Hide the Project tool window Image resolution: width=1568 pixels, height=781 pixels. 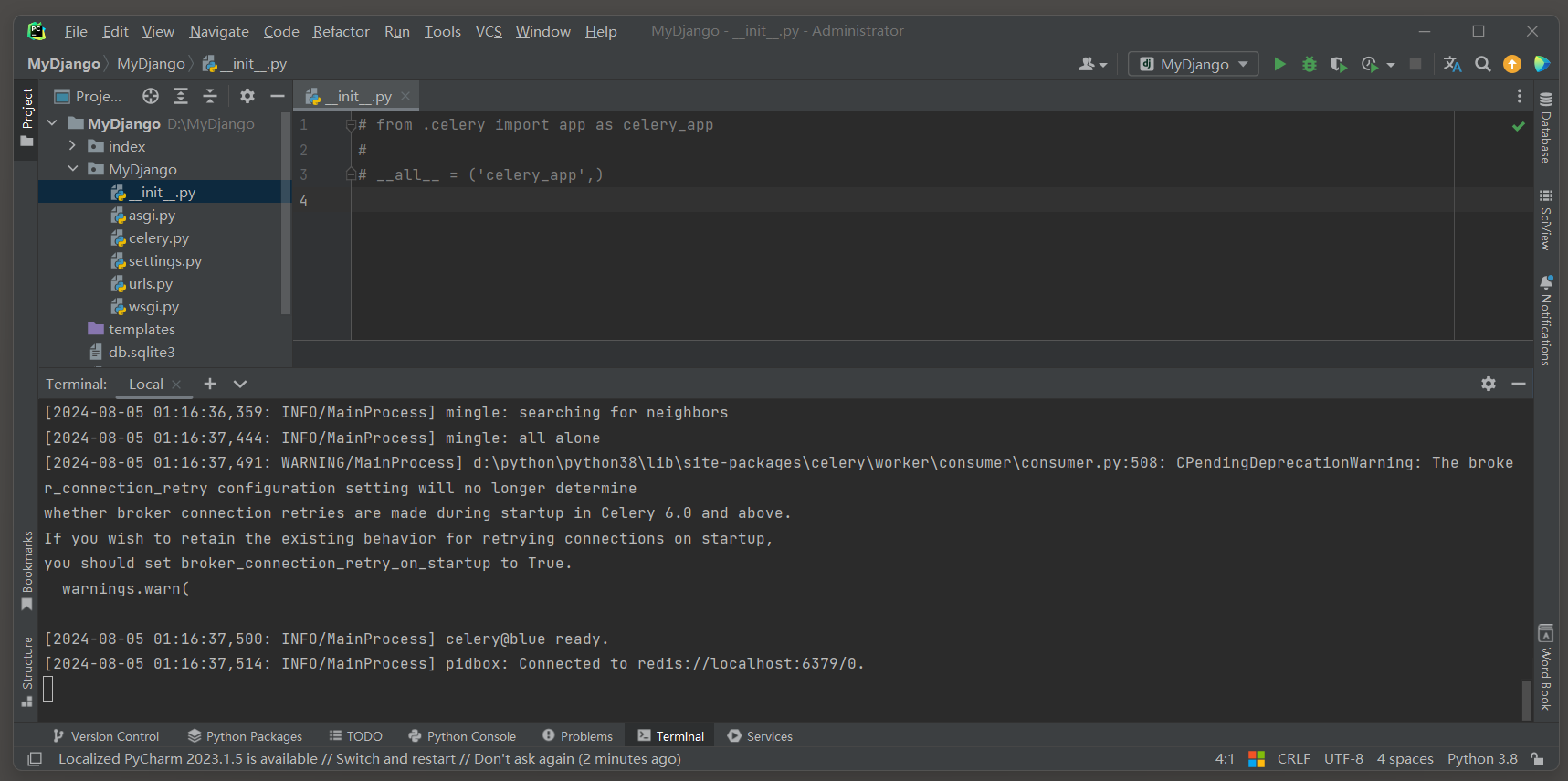[278, 96]
